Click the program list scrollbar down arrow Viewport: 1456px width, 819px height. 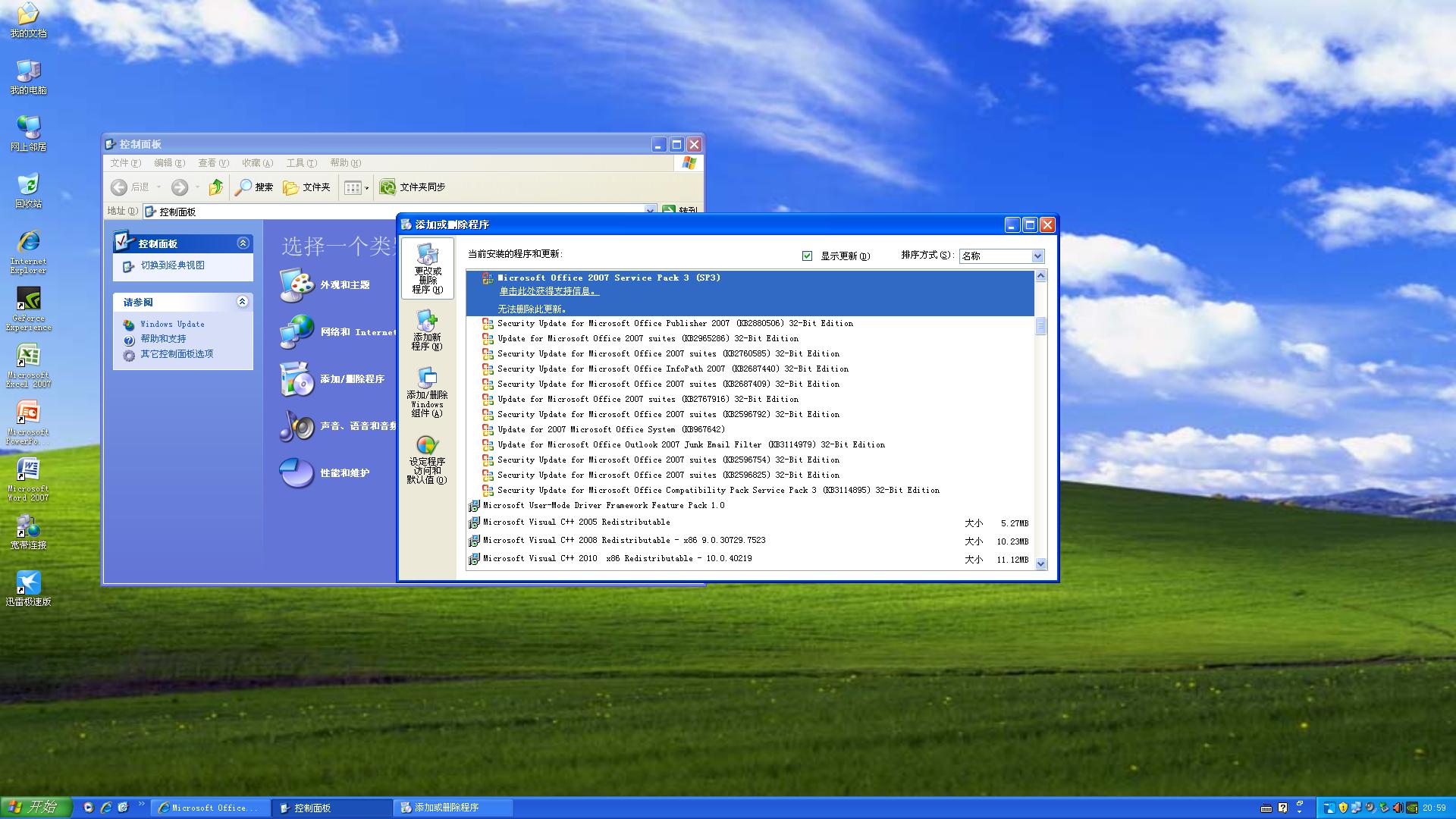point(1040,563)
